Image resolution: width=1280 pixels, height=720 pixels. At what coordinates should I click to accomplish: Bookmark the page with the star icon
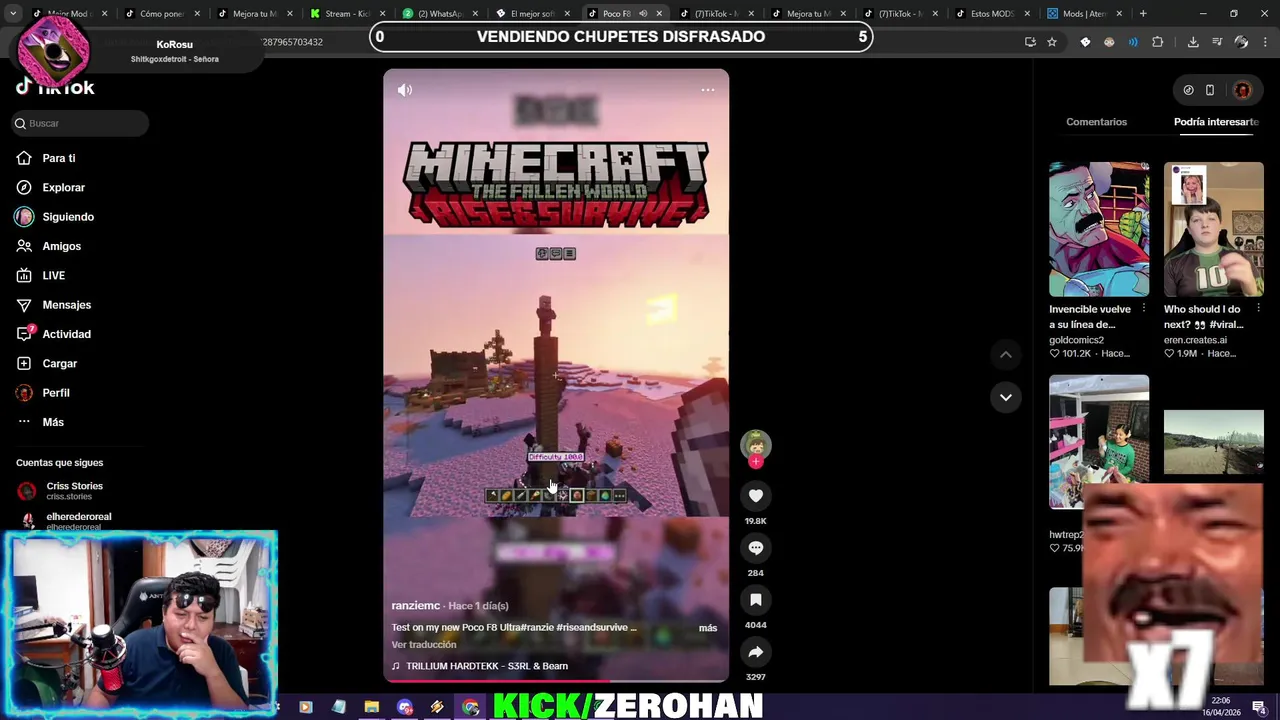point(1052,42)
